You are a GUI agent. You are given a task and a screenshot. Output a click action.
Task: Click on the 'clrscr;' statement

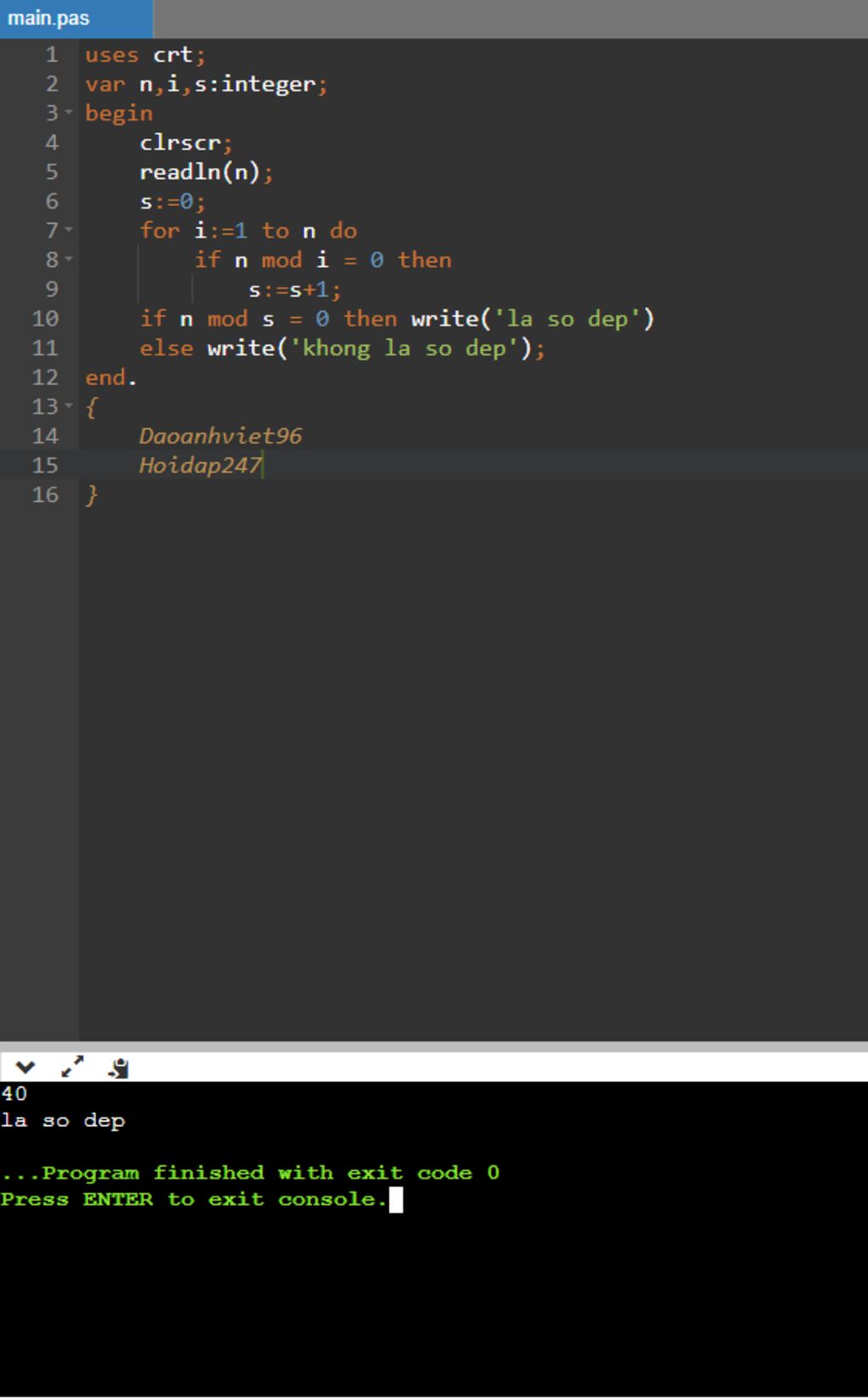(x=186, y=142)
